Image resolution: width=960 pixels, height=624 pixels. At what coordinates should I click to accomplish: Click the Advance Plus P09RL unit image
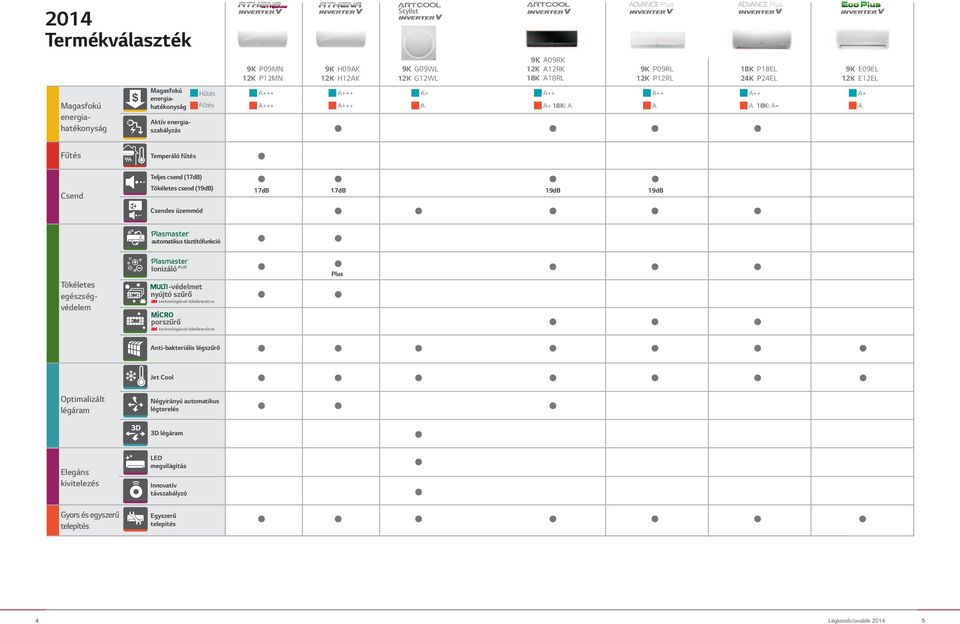pyautogui.click(x=658, y=40)
